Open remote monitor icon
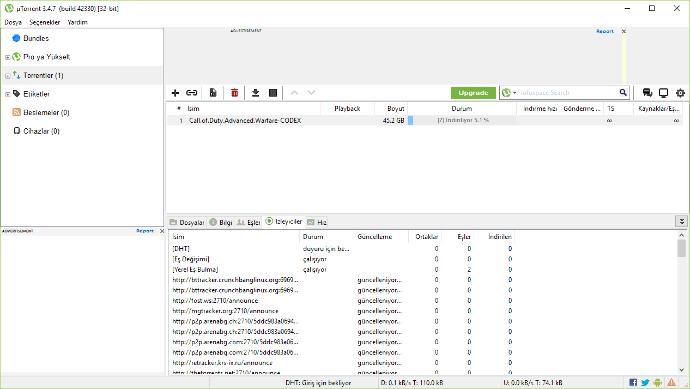 click(x=664, y=93)
